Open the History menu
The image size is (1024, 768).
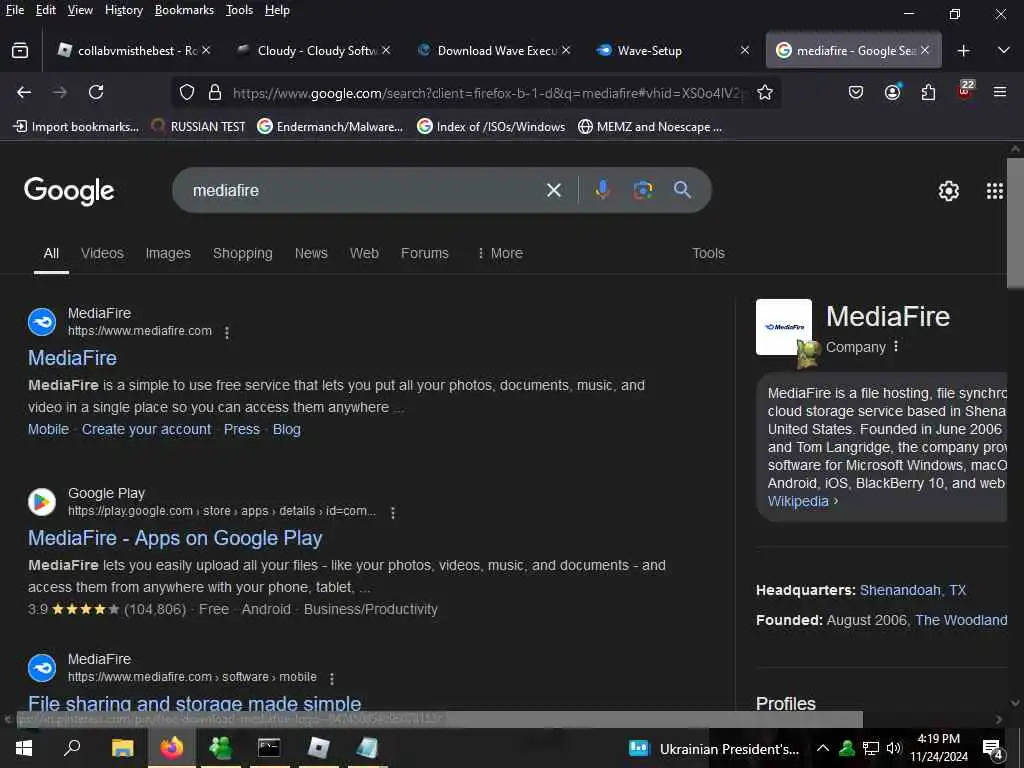click(x=123, y=10)
